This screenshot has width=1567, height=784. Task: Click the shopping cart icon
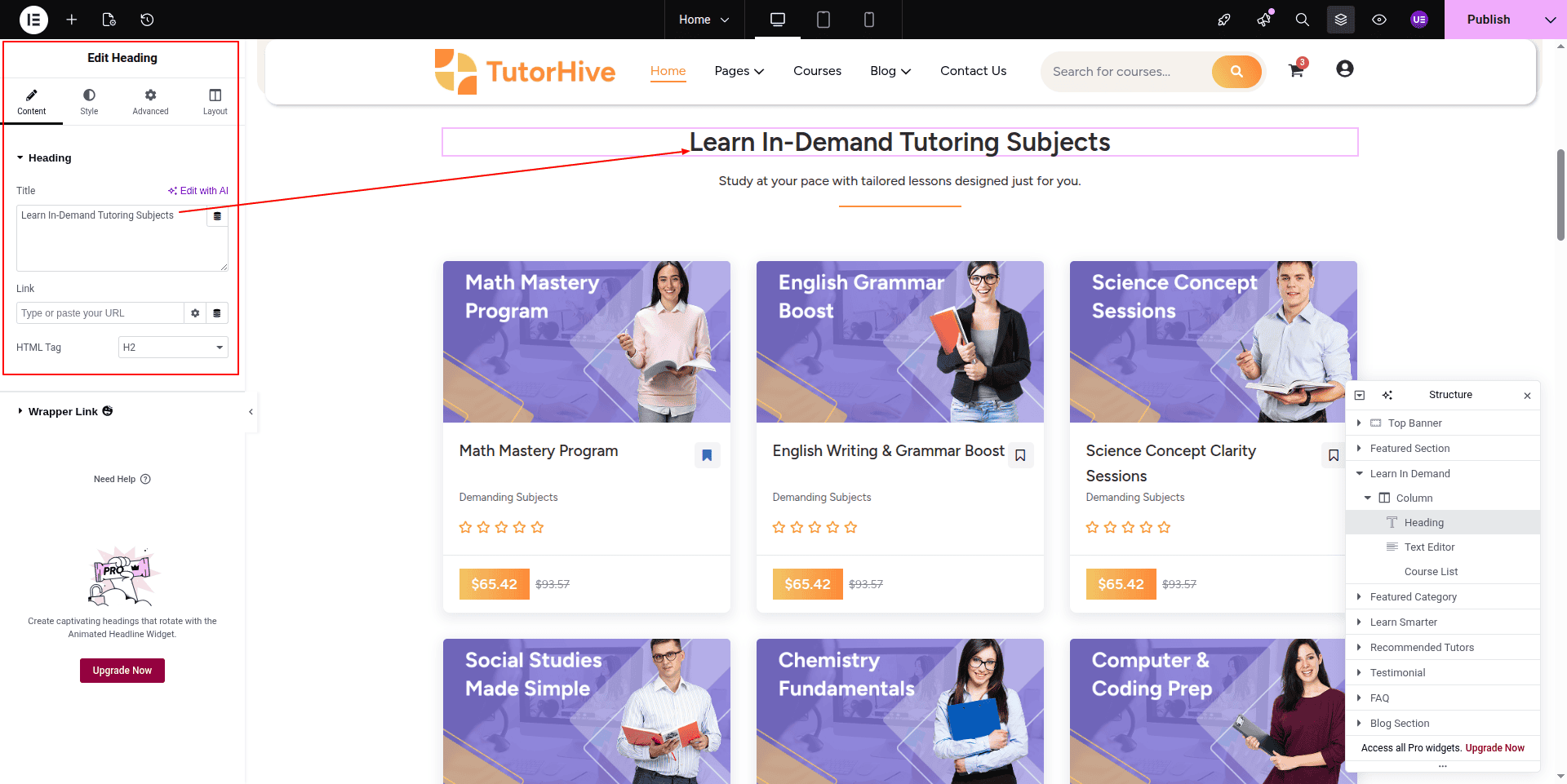point(1295,70)
